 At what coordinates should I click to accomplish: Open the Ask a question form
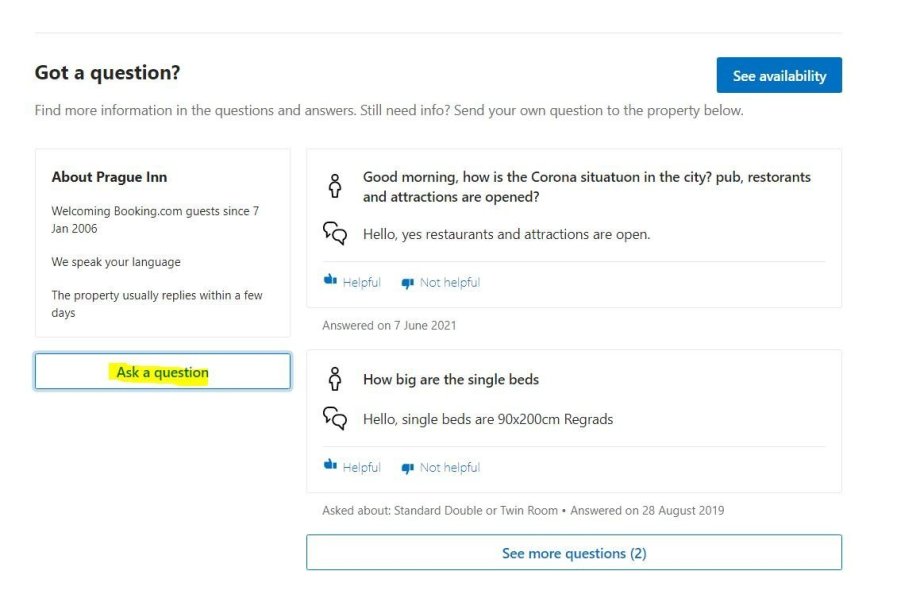click(x=162, y=372)
